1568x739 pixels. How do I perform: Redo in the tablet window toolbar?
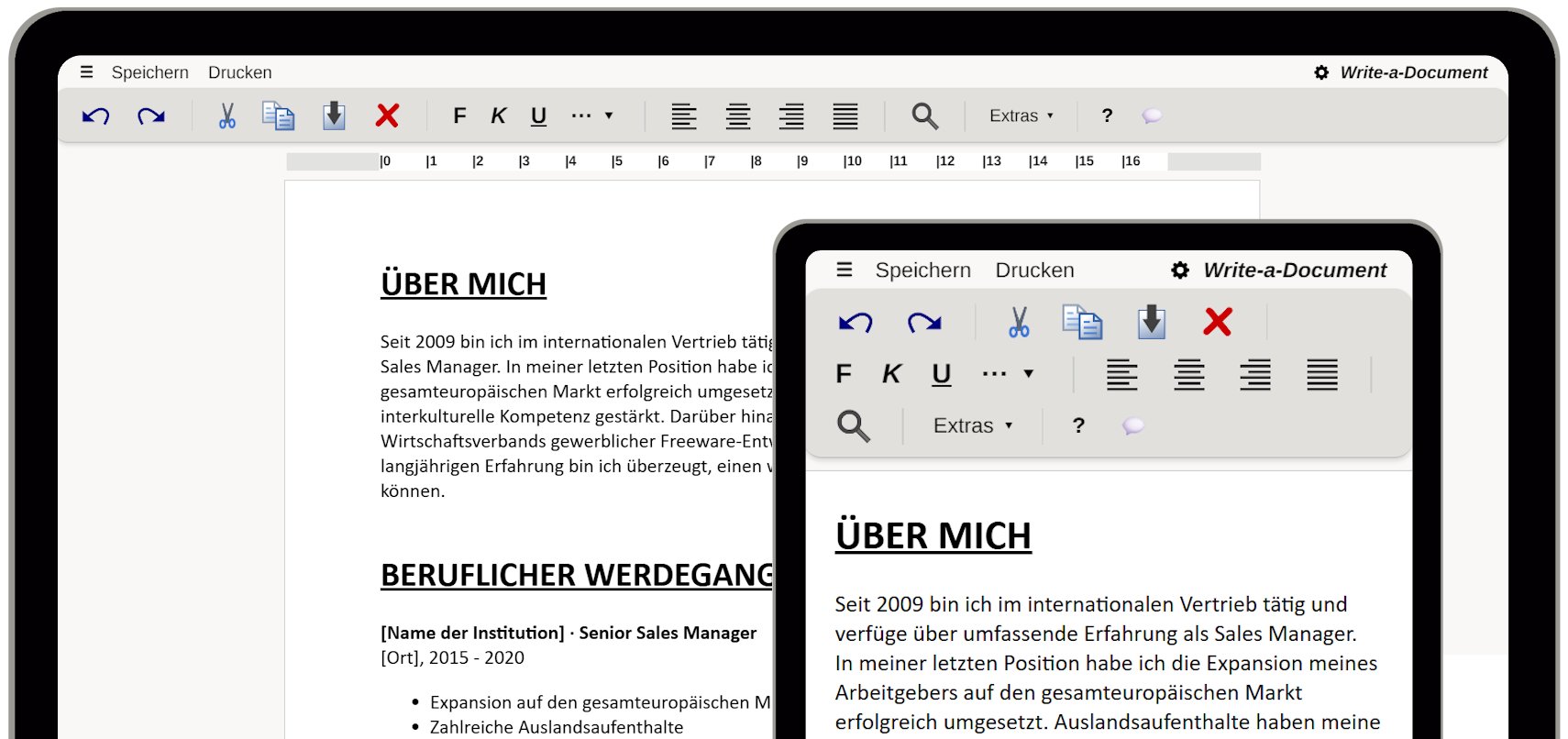924,322
